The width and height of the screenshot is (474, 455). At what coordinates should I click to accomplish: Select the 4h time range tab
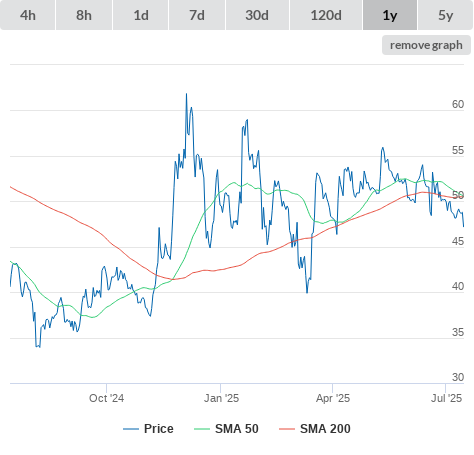point(28,15)
